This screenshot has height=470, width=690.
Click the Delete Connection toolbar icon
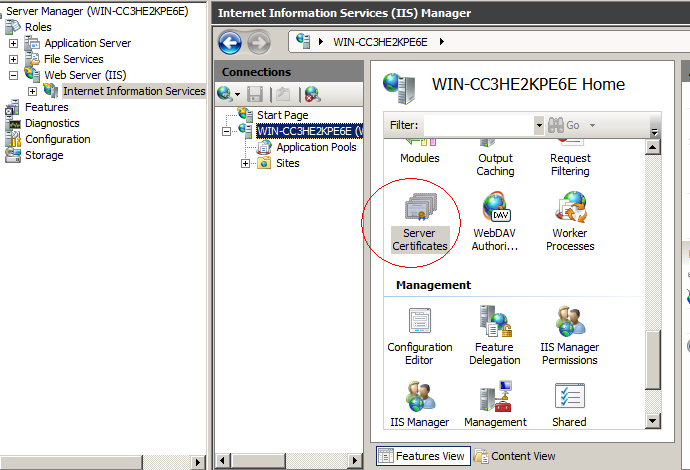(x=313, y=94)
